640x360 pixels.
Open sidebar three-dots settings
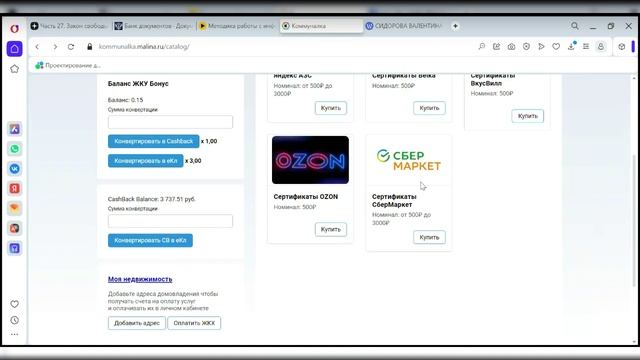pyautogui.click(x=14, y=334)
